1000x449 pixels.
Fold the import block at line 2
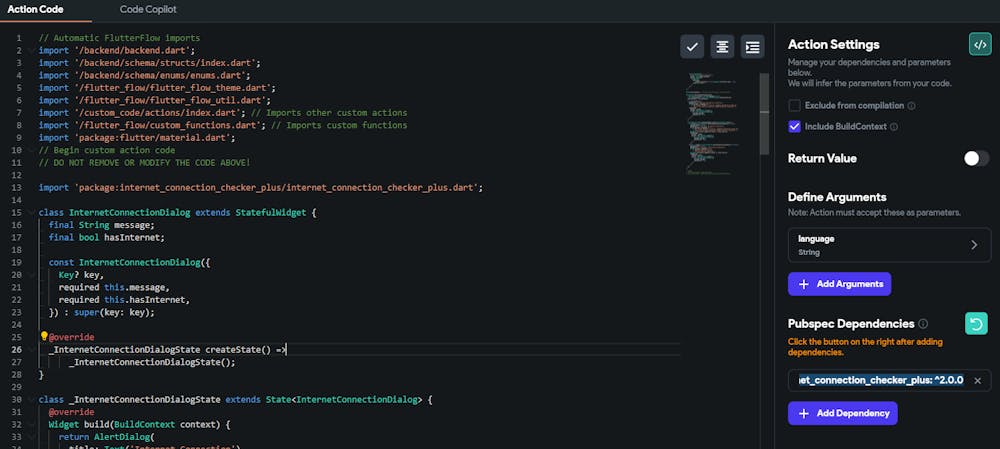pos(31,50)
